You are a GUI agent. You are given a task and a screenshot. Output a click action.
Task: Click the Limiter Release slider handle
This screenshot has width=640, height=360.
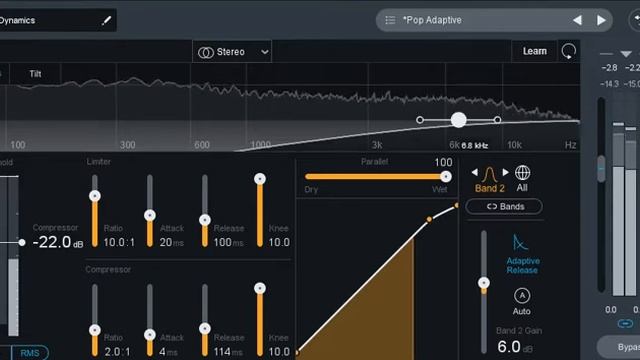point(205,220)
